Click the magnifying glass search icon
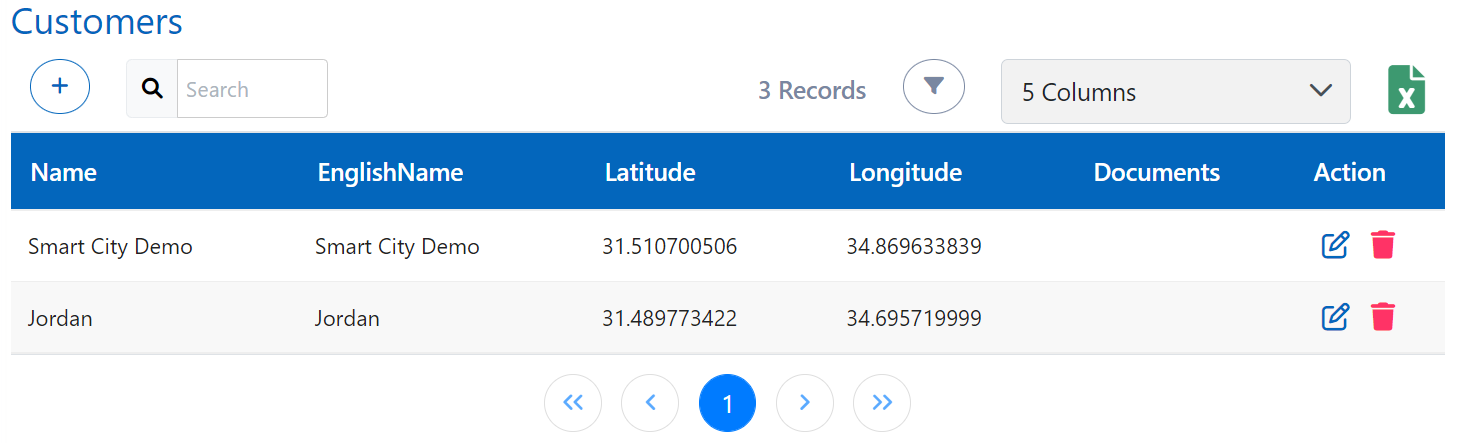The width and height of the screenshot is (1459, 443). pyautogui.click(x=152, y=89)
